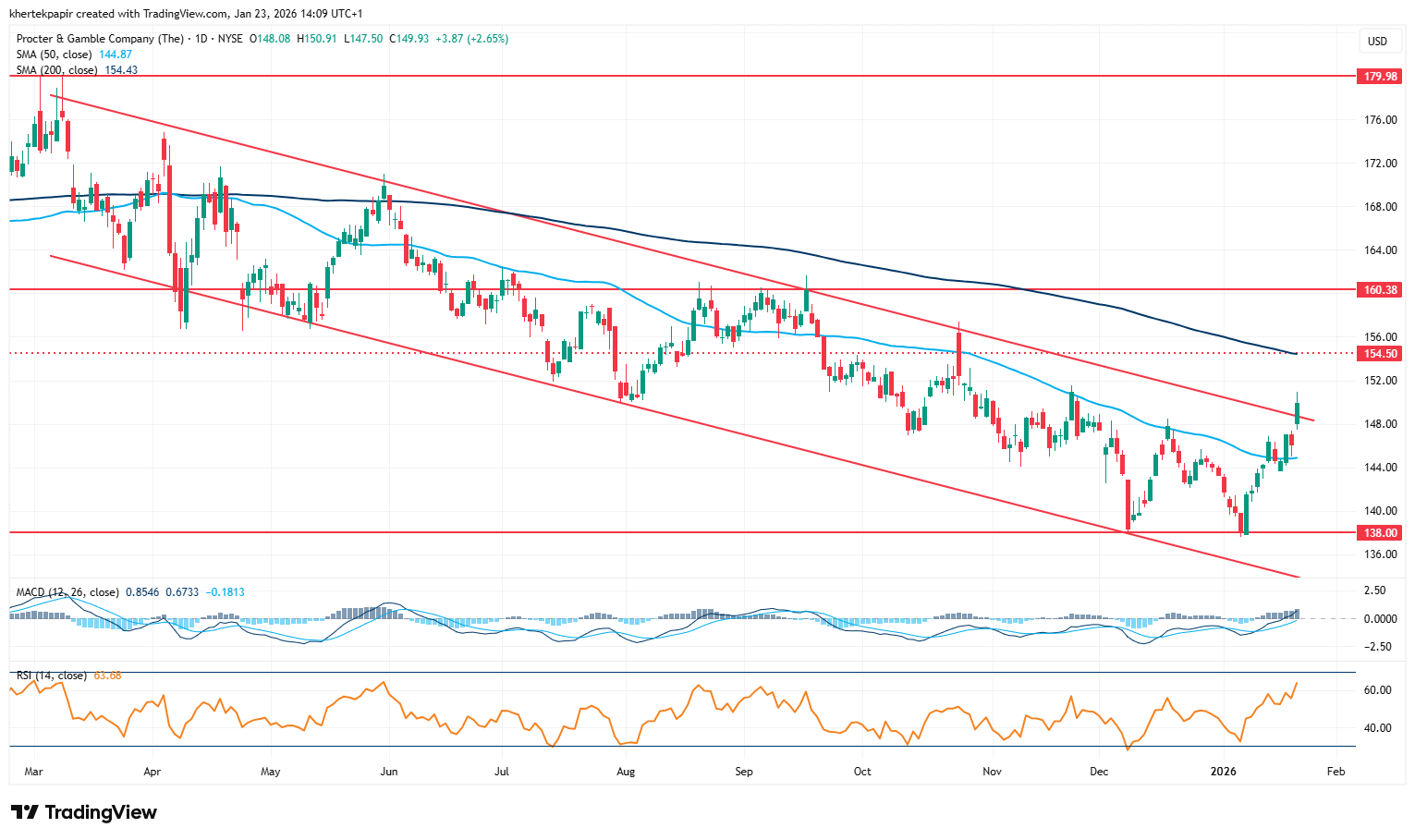The width and height of the screenshot is (1415, 840).
Task: Open the RSI (14, close) indicator legend
Action: pyautogui.click(x=52, y=676)
